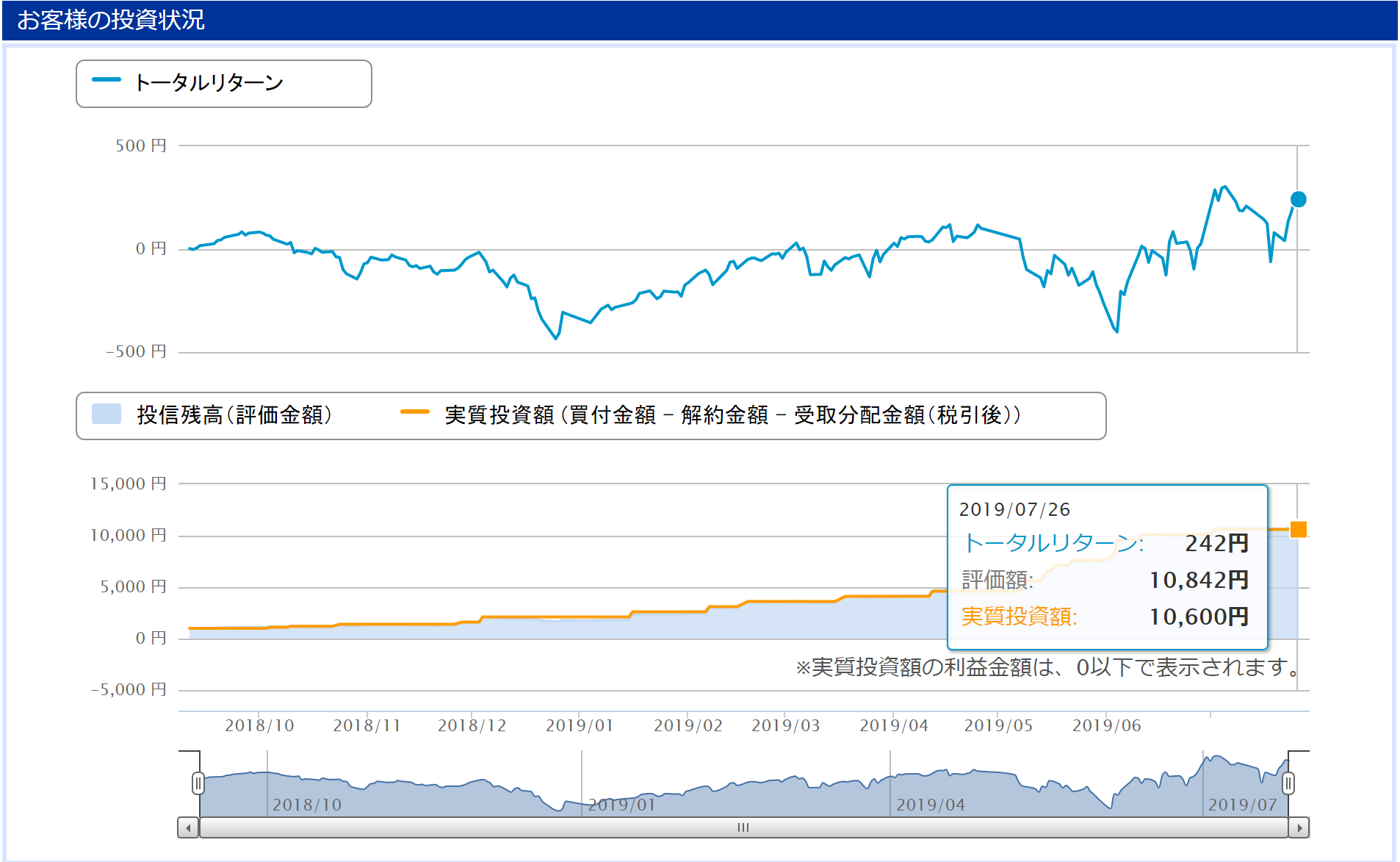Click the 2019/06 x-axis date label
Image resolution: width=1400 pixels, height=862 pixels.
pyautogui.click(x=1106, y=725)
